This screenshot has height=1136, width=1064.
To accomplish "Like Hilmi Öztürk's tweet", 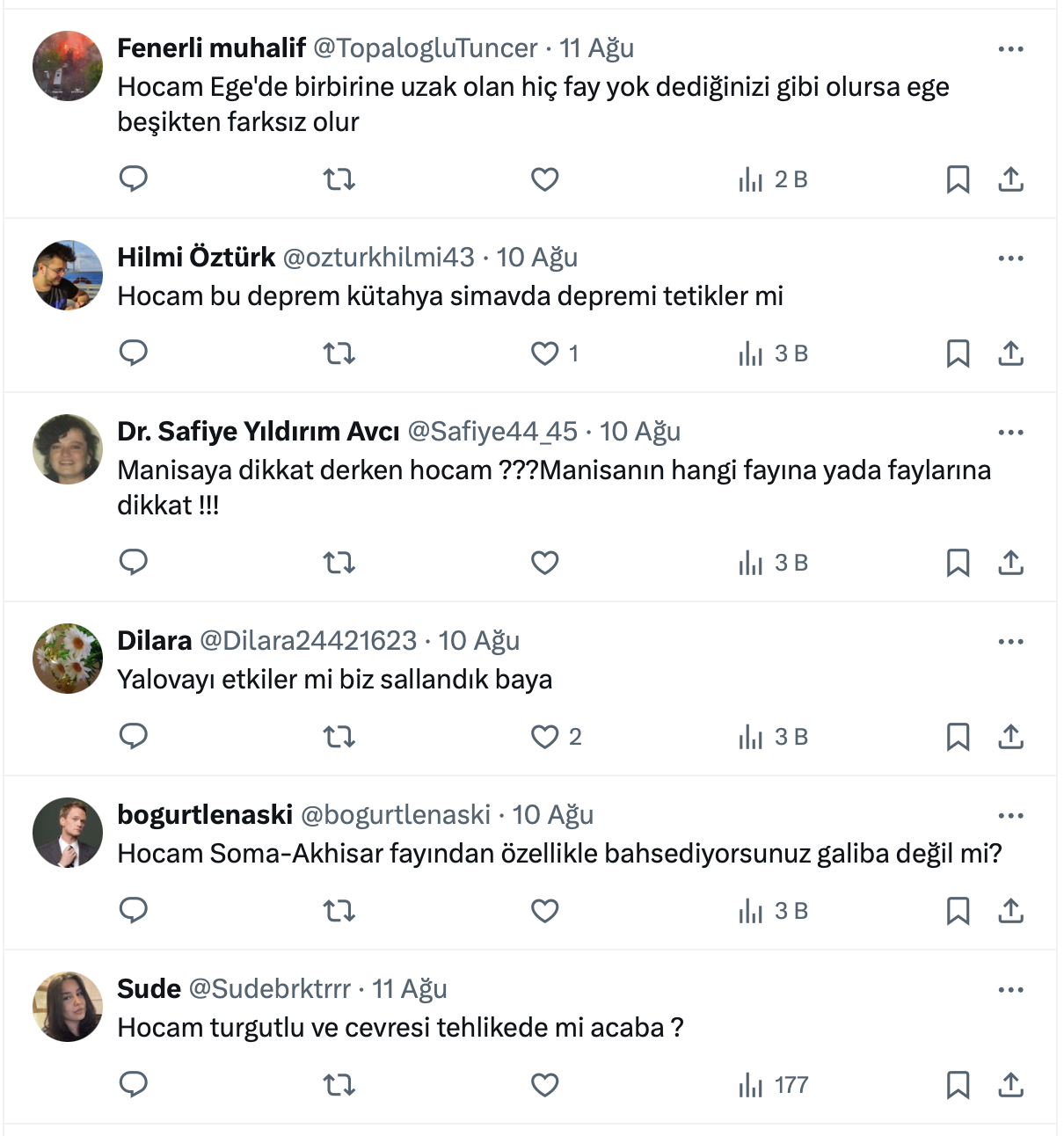I will 545,353.
